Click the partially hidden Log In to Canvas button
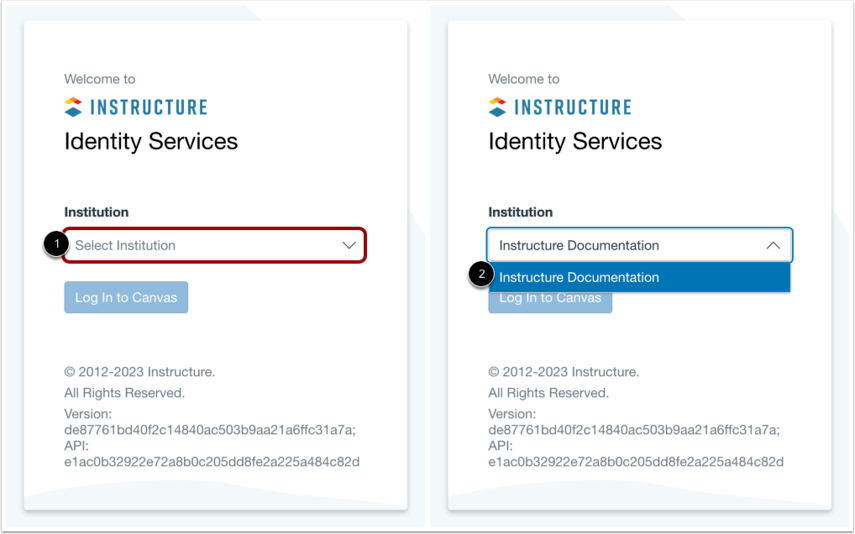The width and height of the screenshot is (855, 534). tap(550, 302)
